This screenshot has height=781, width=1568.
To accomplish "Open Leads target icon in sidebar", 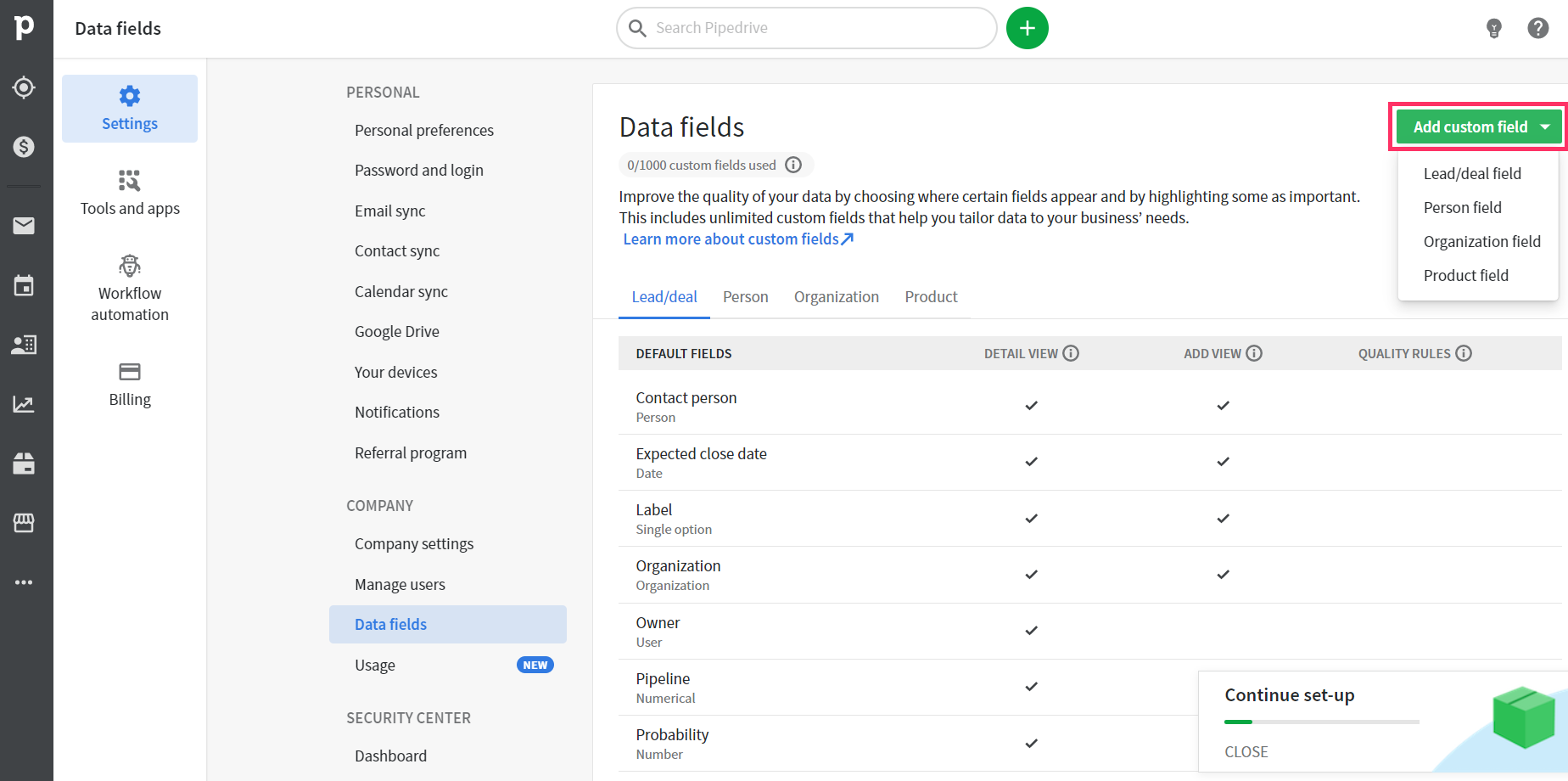I will click(x=24, y=87).
